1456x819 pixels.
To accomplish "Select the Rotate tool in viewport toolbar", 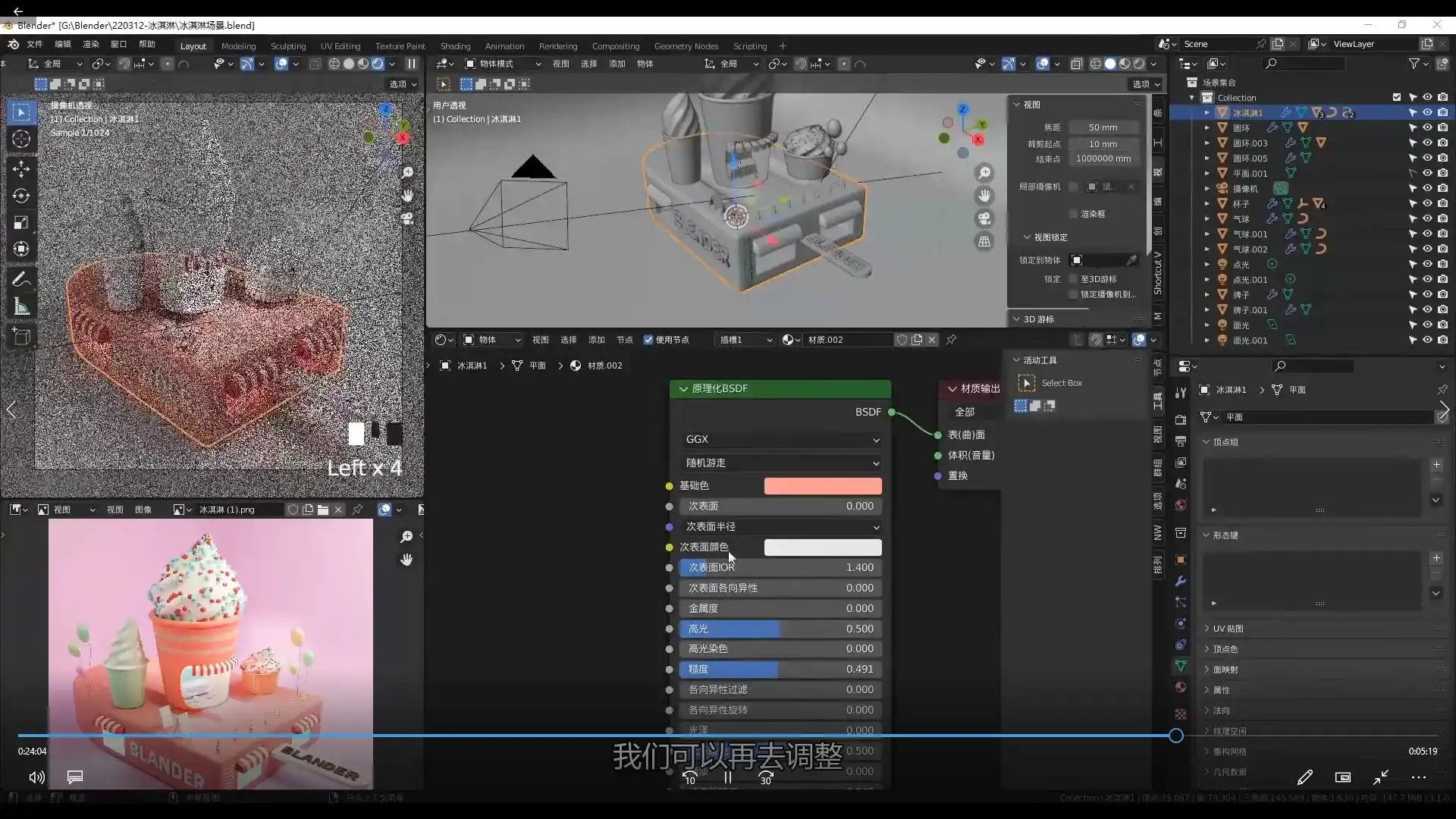I will (21, 196).
